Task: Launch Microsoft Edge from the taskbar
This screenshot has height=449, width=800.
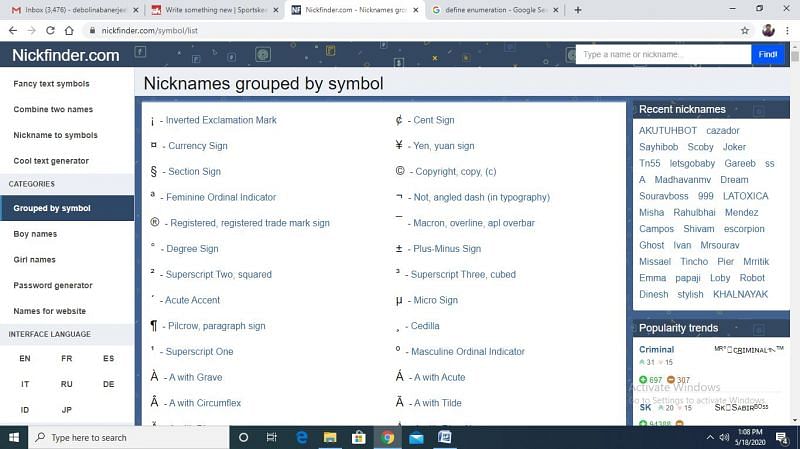Action: (x=301, y=437)
